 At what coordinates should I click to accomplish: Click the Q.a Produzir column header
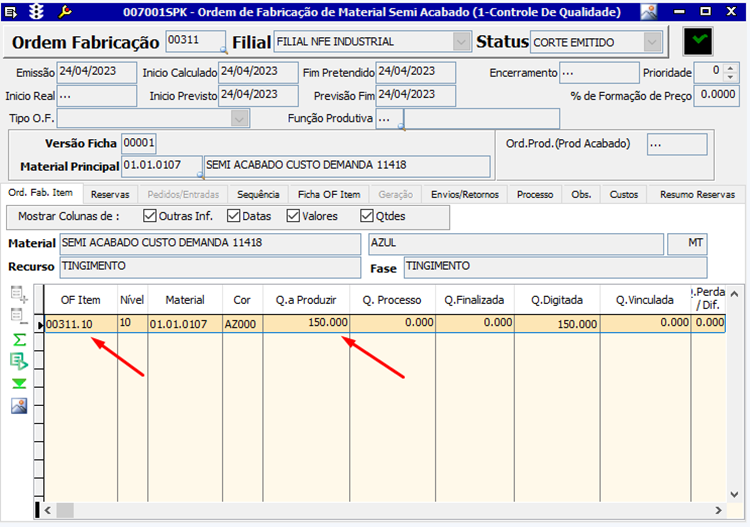click(x=306, y=300)
